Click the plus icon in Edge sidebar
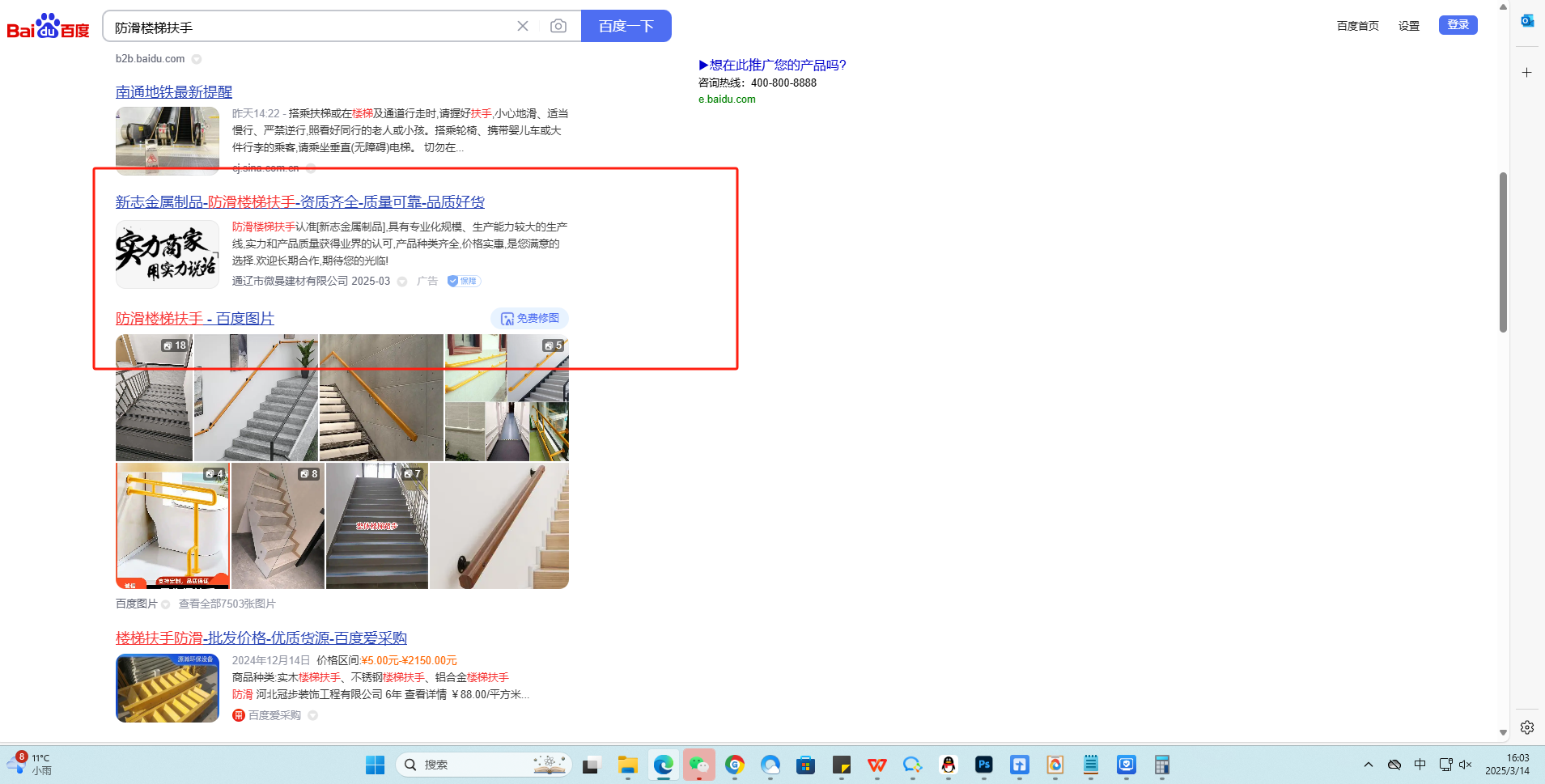The image size is (1545, 784). coord(1527,73)
